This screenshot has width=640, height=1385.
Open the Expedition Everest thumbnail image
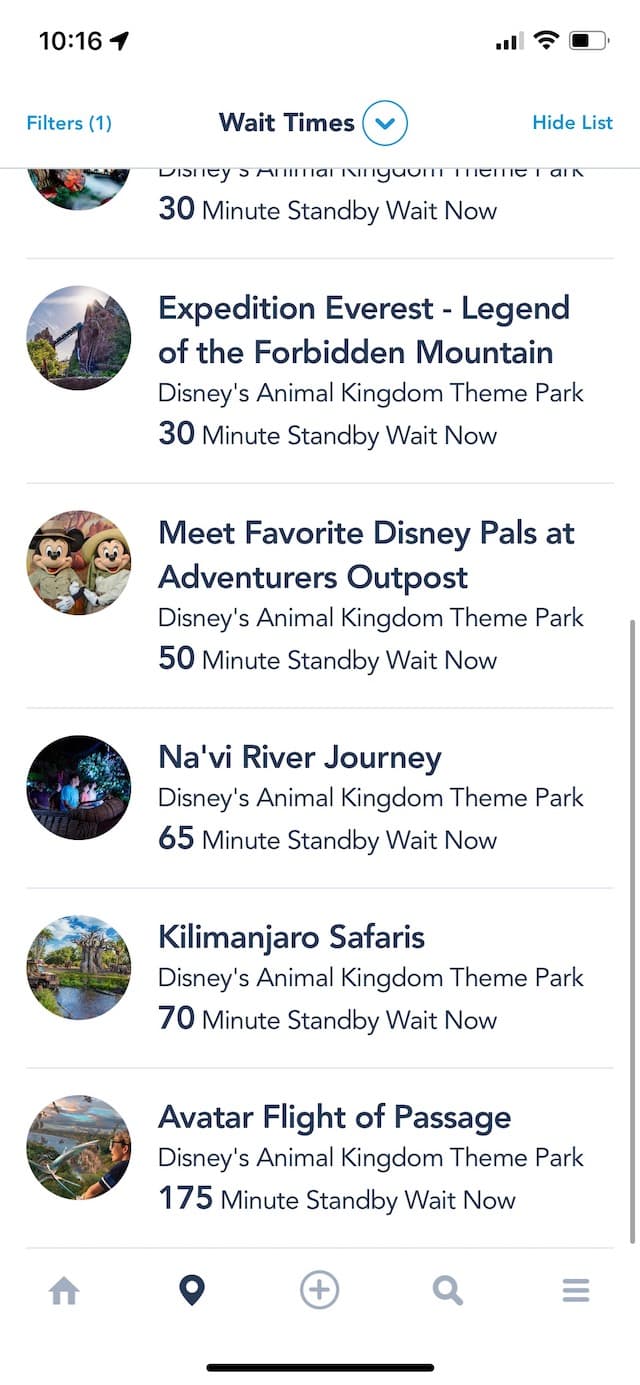pyautogui.click(x=79, y=337)
